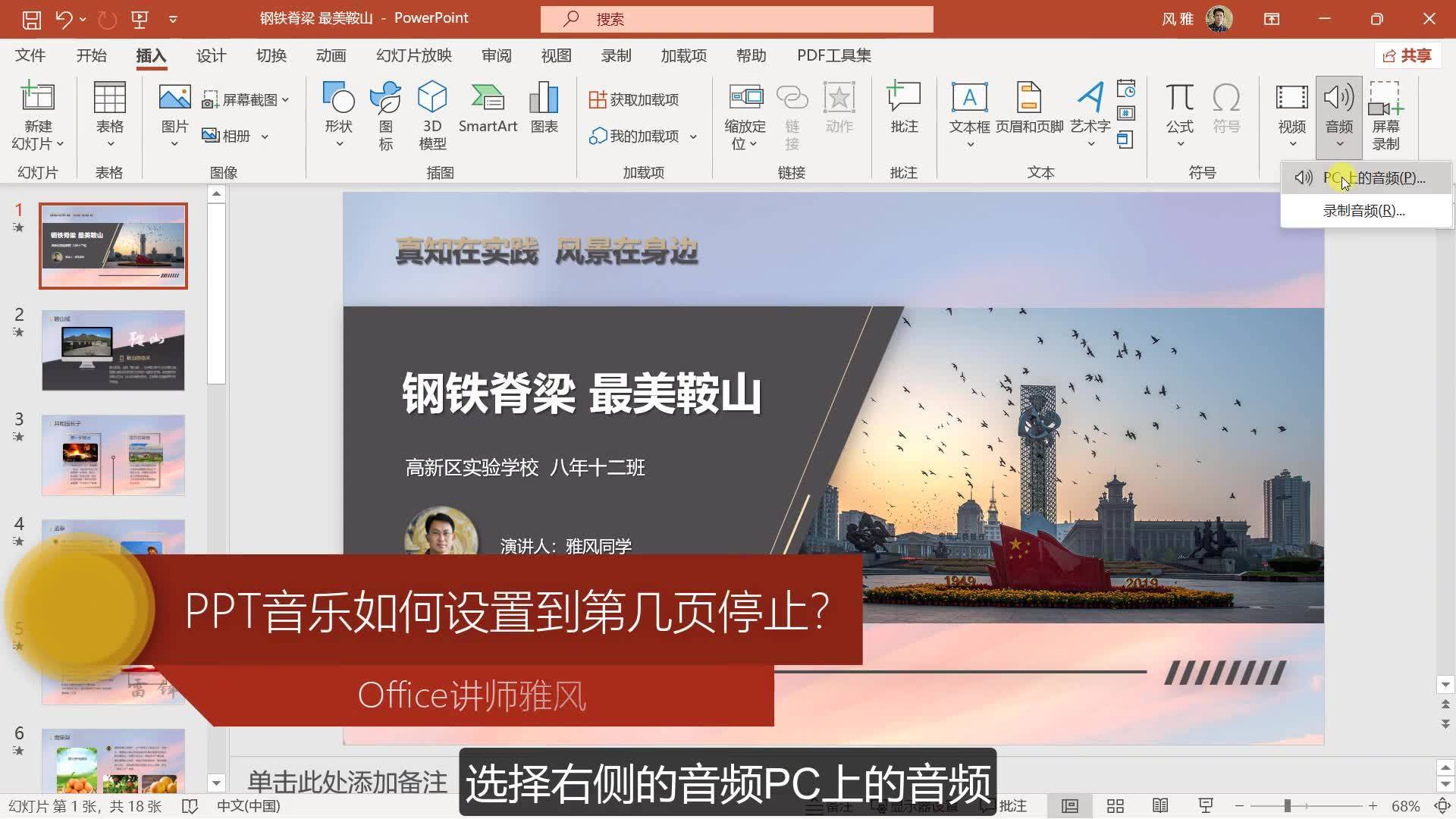Select slide 2 thumbnail

tap(113, 350)
